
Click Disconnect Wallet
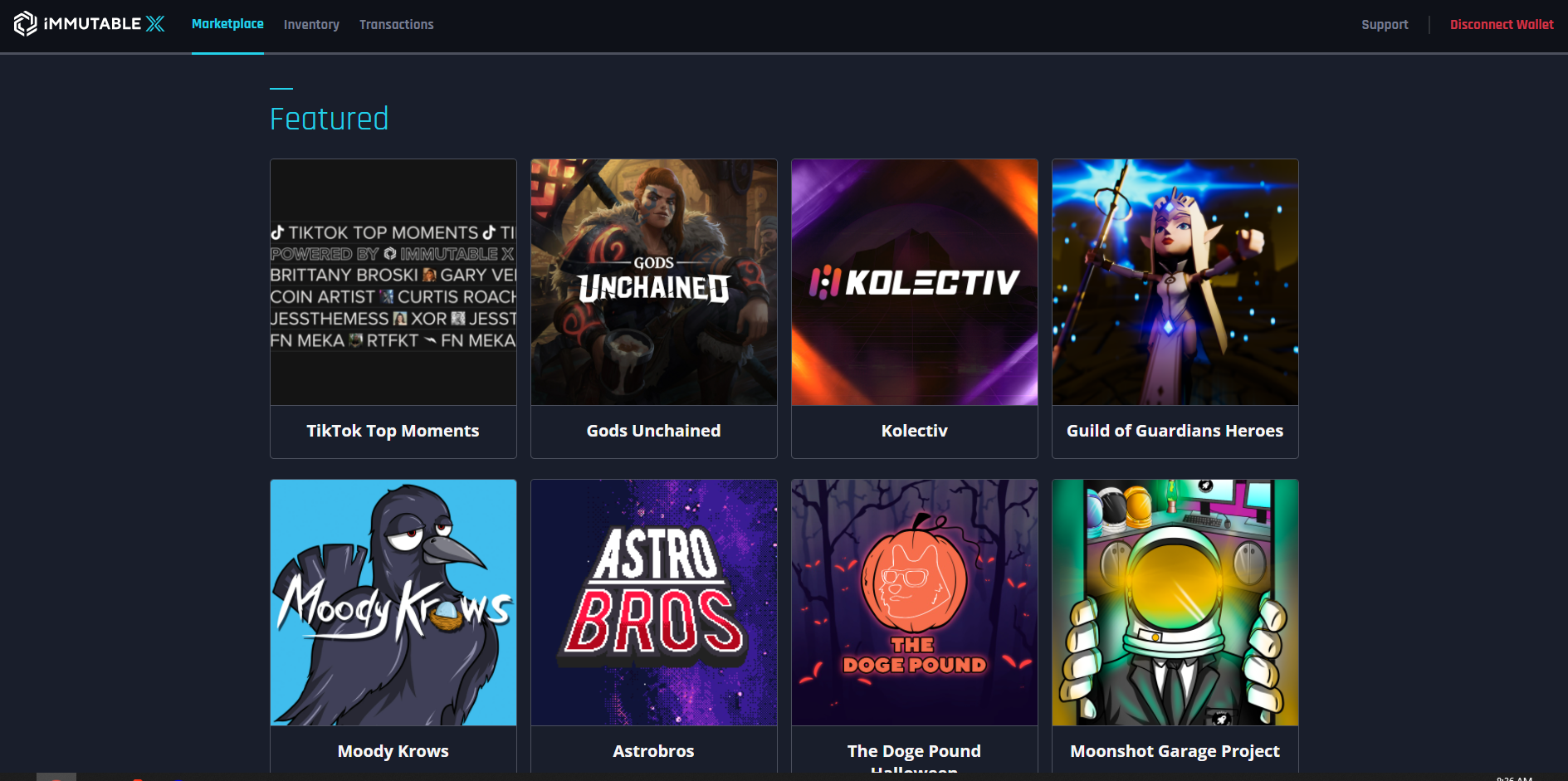pos(1502,25)
